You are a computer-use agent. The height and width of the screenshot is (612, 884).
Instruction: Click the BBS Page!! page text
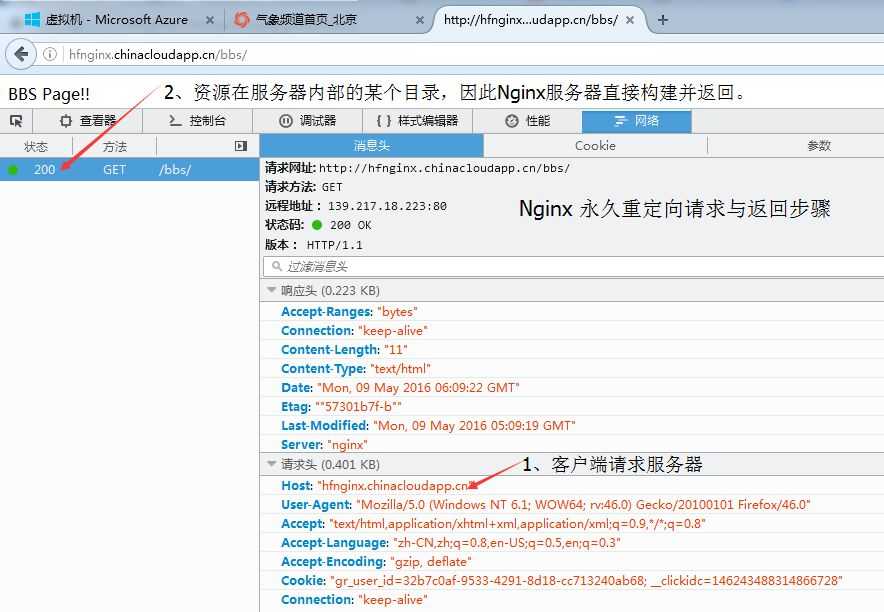point(49,94)
